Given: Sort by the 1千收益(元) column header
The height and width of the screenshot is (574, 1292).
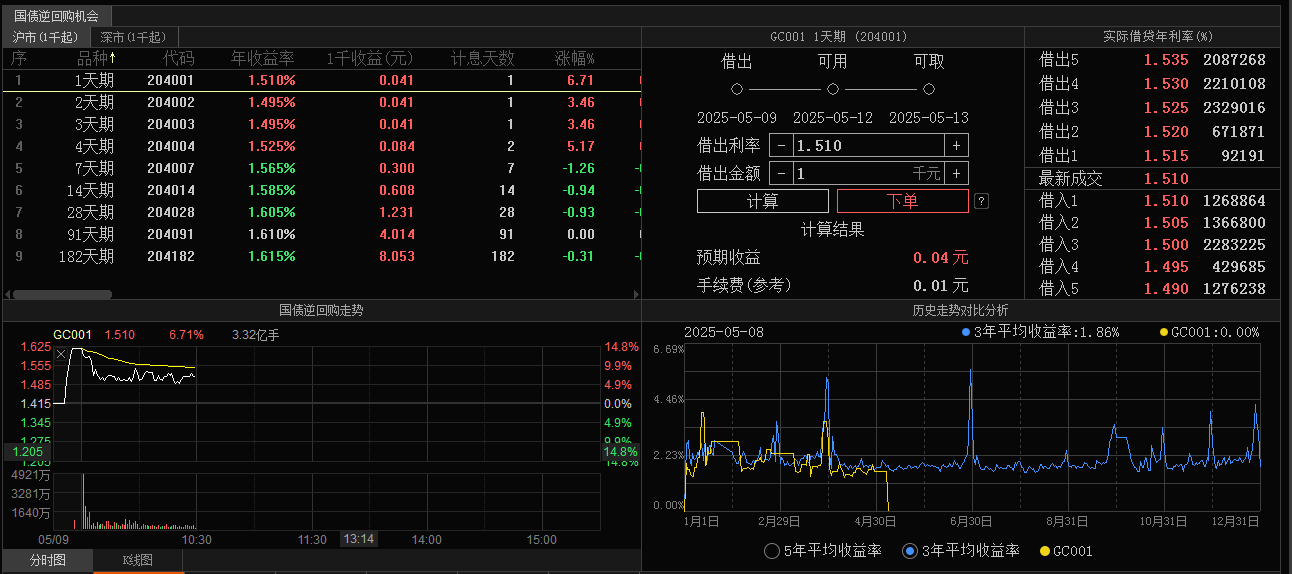Looking at the screenshot, I should click(x=369, y=58).
